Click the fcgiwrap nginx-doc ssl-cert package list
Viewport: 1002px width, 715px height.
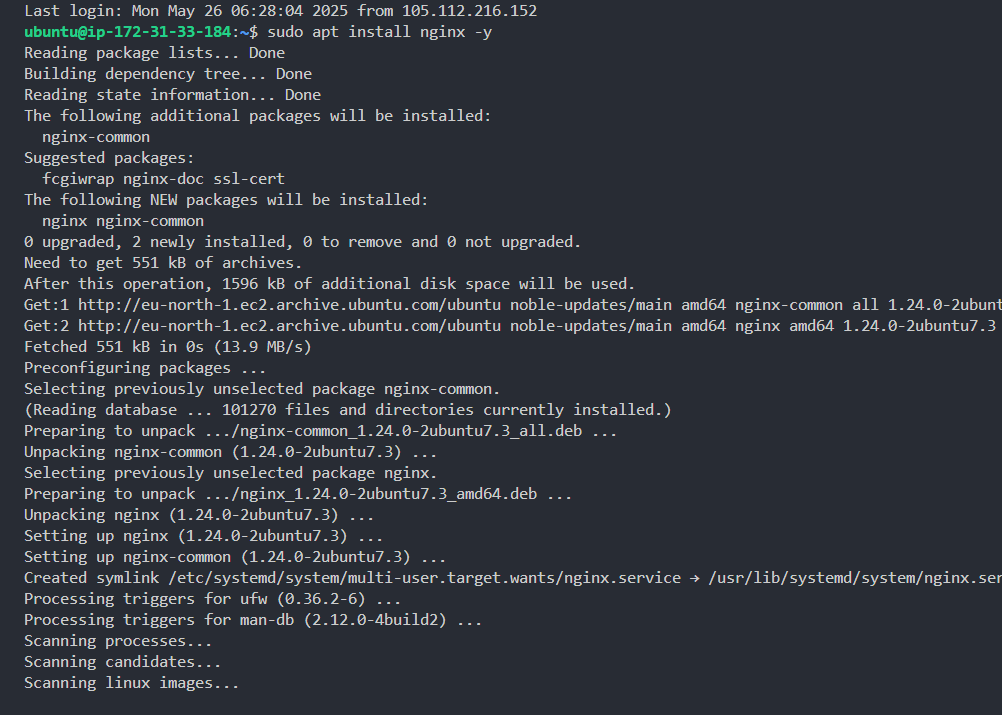pos(163,179)
